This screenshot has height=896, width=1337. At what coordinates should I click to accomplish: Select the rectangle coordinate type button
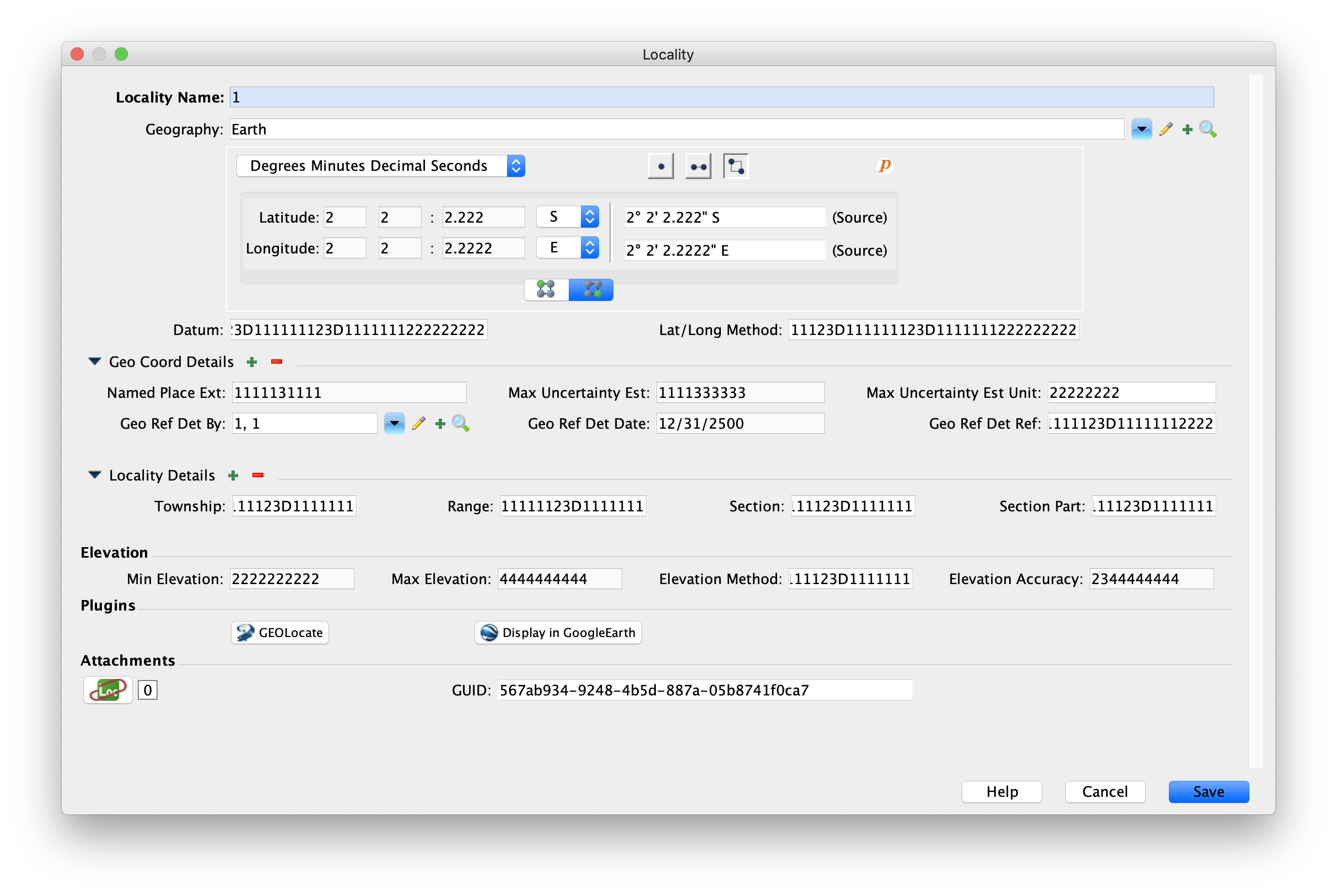735,166
